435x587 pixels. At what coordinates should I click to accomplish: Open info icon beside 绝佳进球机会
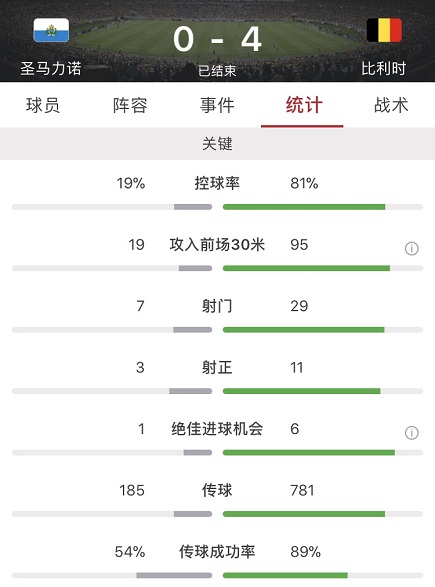(x=411, y=432)
